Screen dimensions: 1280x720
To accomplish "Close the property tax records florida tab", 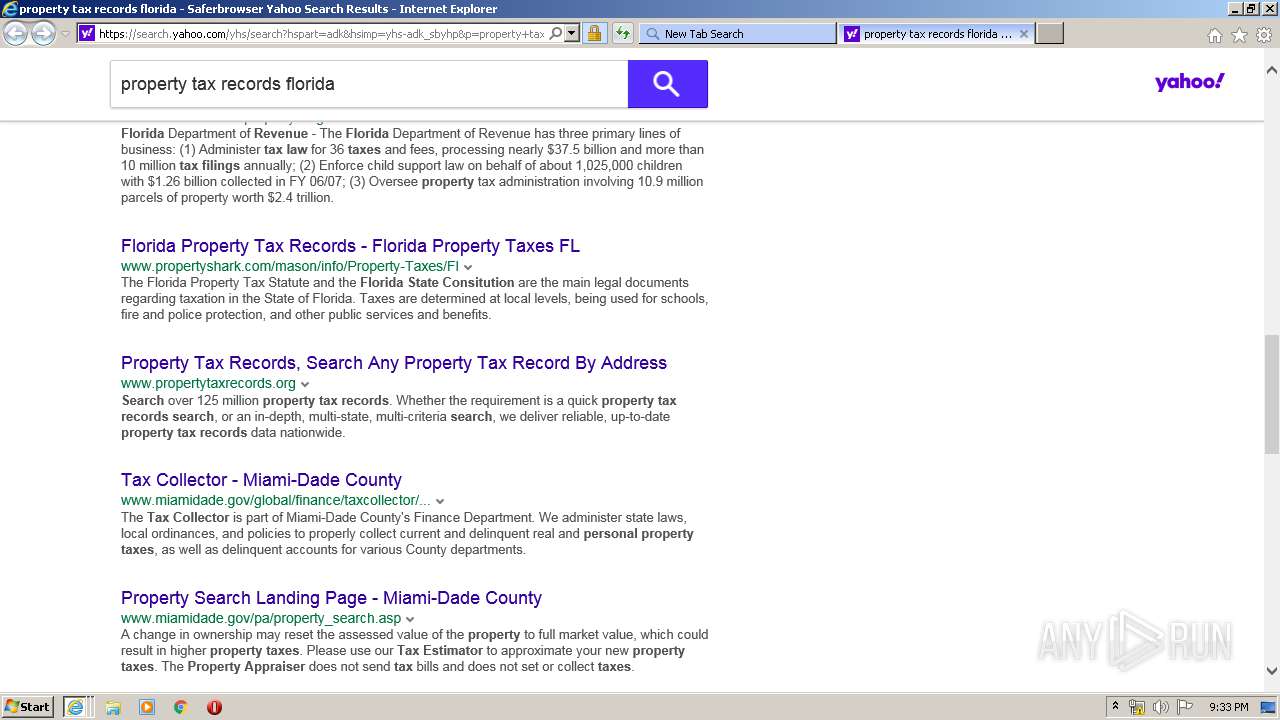I will click(1023, 33).
